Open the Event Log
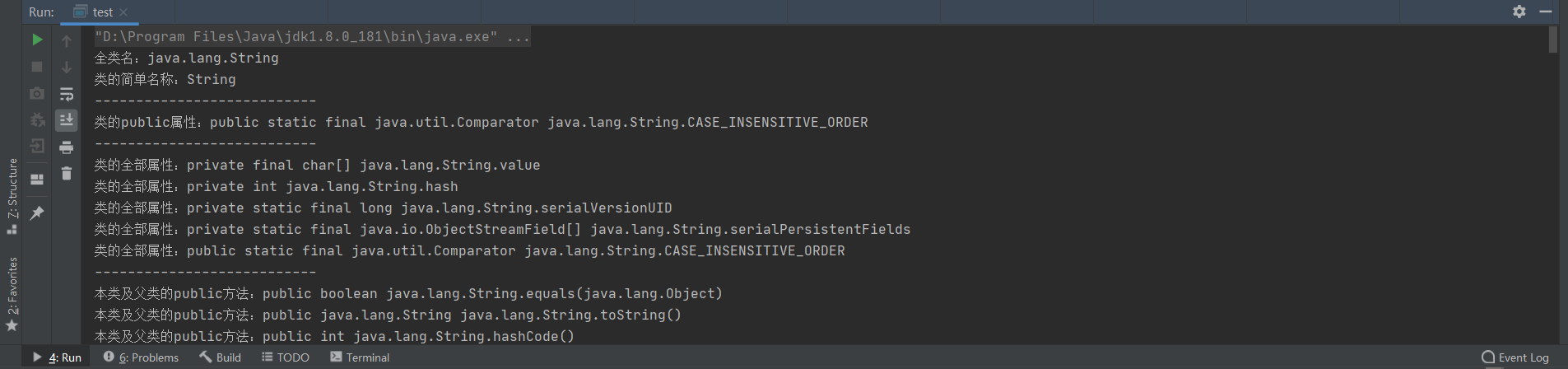 1515,357
